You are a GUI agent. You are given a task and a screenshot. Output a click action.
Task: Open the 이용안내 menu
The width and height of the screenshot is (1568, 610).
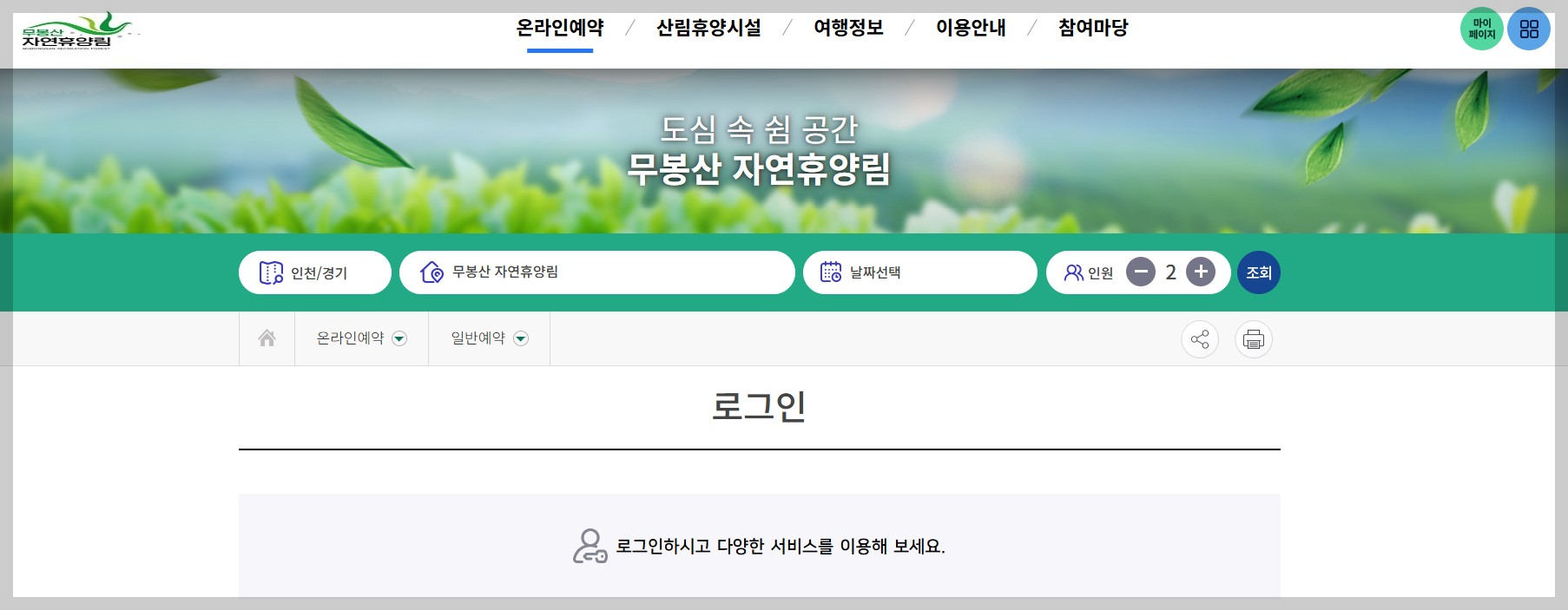click(971, 28)
